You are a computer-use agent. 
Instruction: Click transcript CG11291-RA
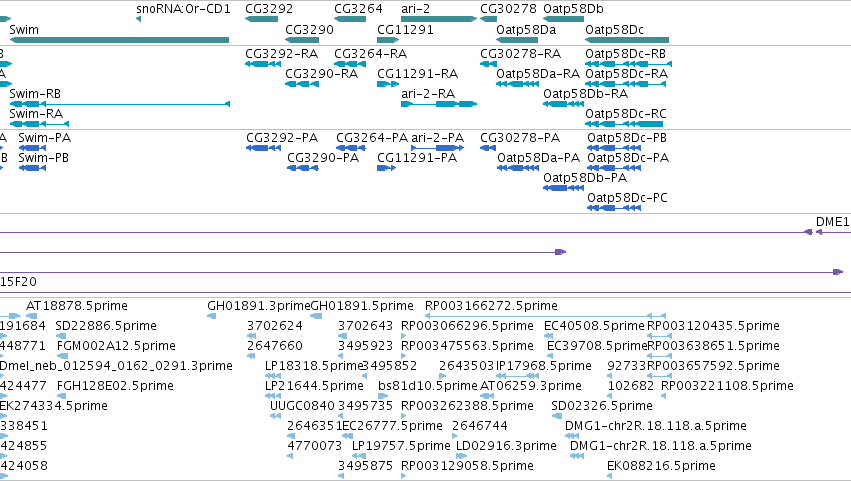point(388,84)
